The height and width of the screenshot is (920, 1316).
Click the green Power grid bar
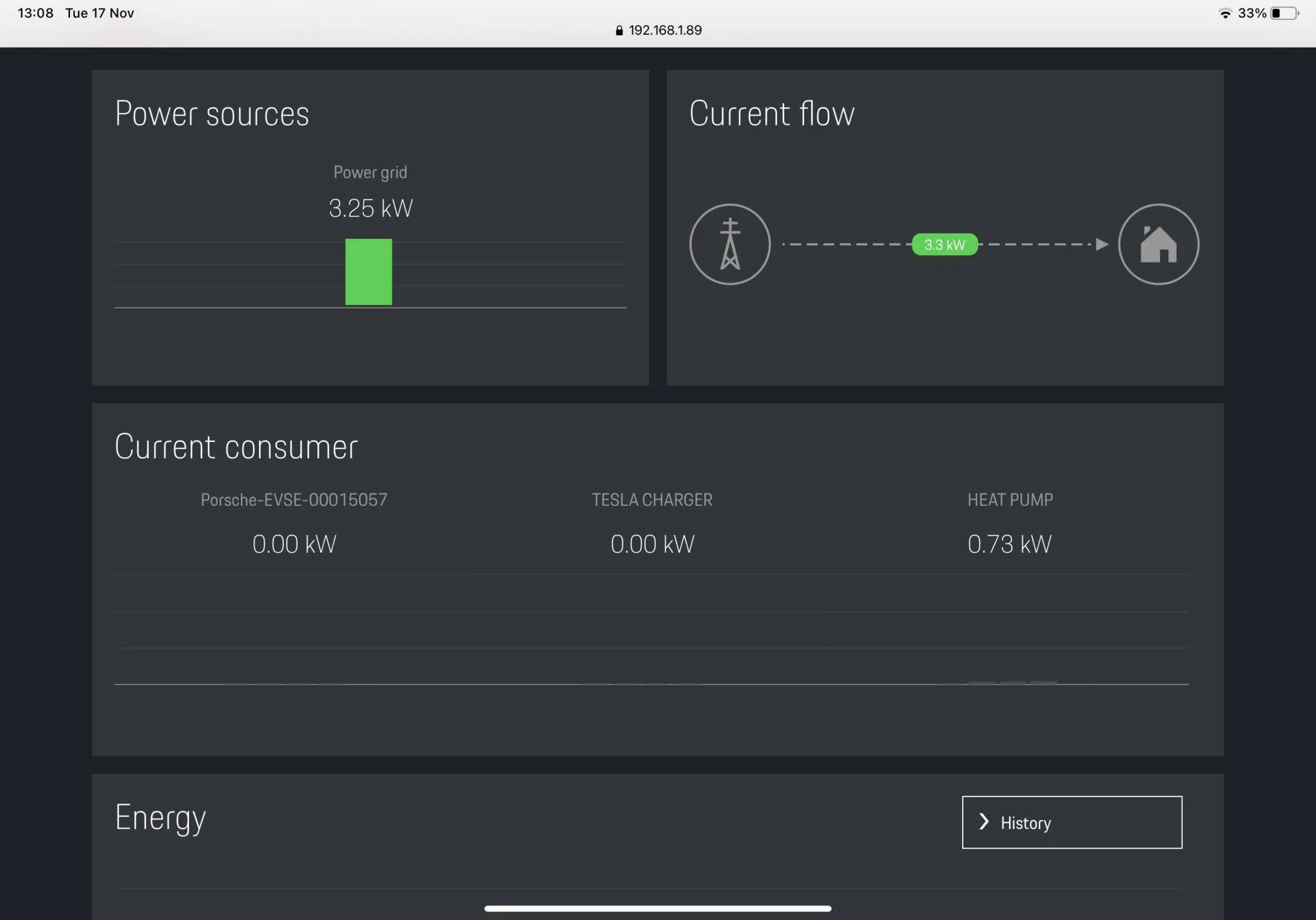point(368,272)
